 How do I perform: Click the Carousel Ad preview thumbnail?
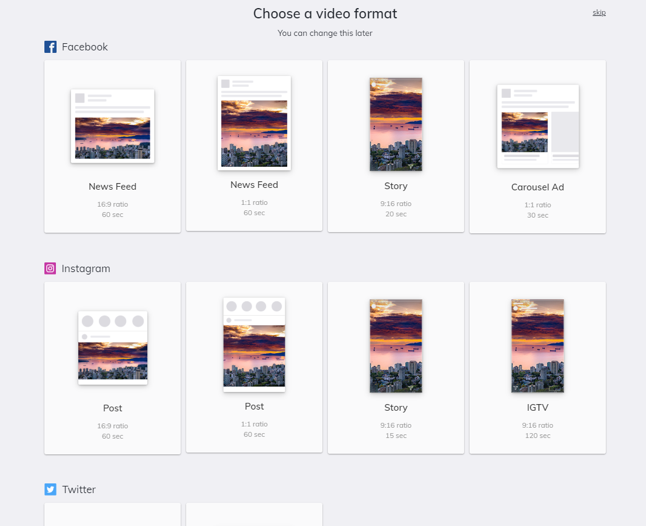[538, 126]
